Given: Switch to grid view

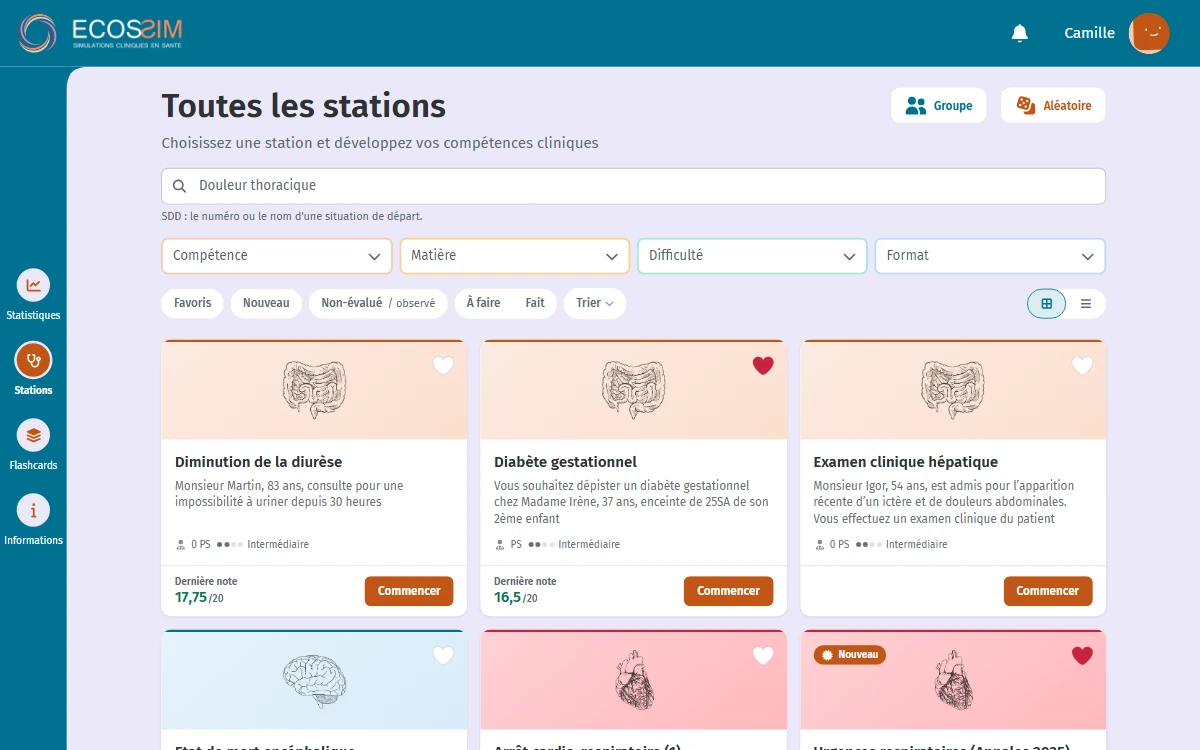Looking at the screenshot, I should 1047,304.
